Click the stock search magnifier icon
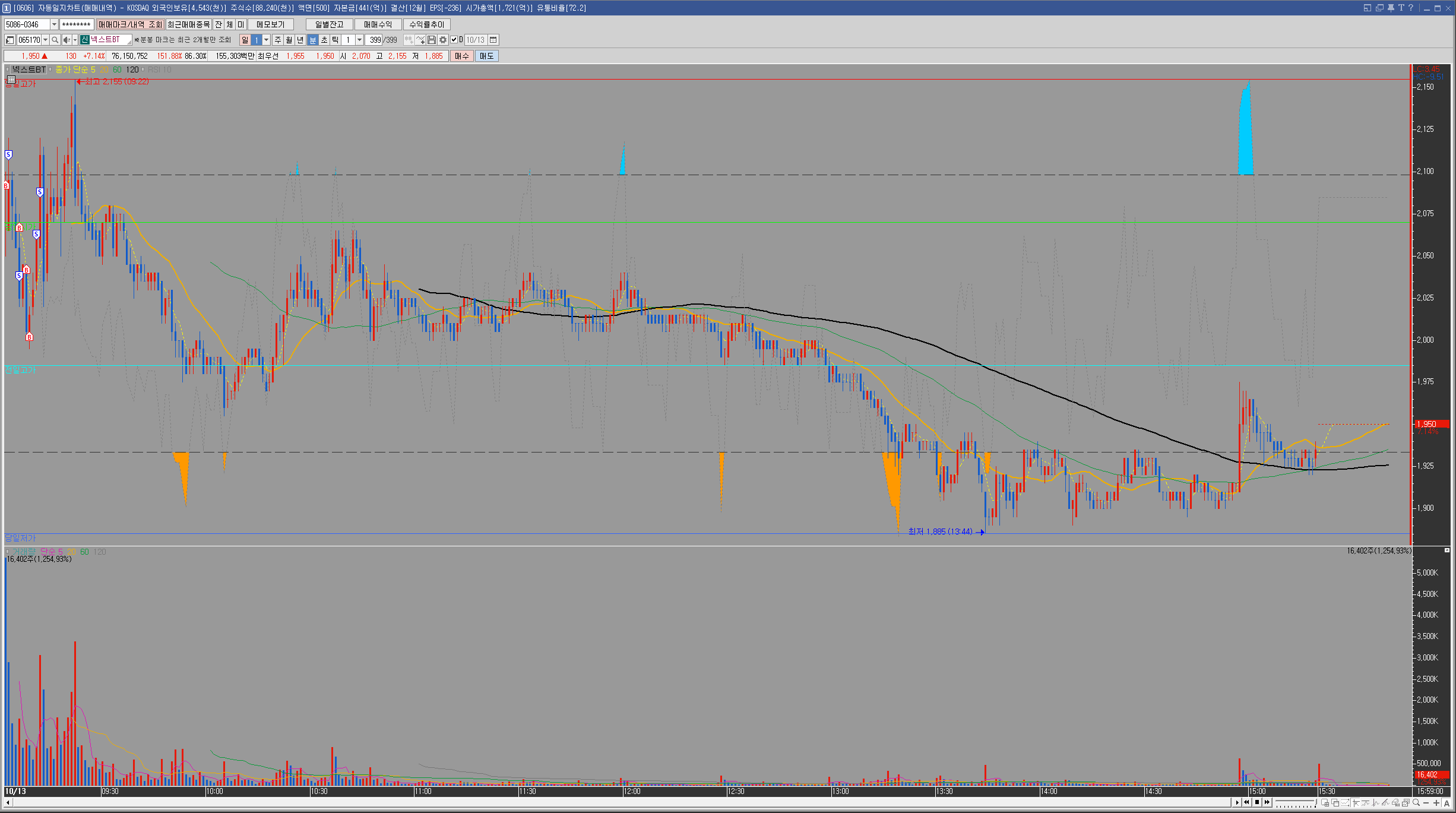1456x813 pixels. pyautogui.click(x=55, y=40)
